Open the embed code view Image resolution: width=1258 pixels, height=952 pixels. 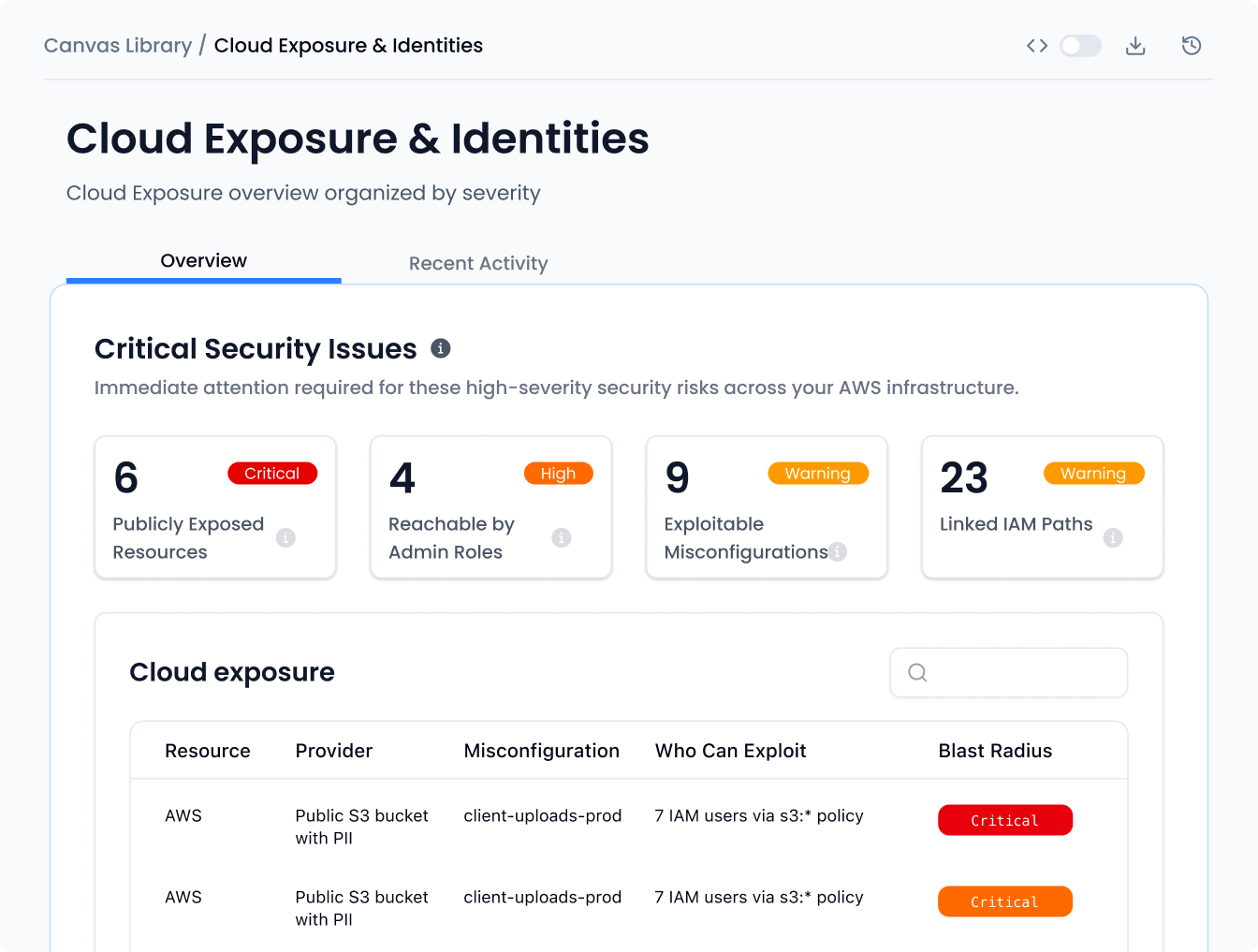click(1036, 45)
